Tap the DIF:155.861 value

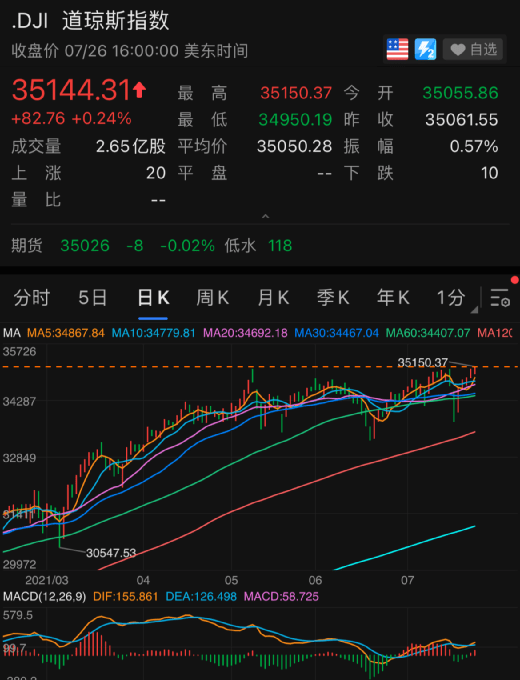[x=125, y=597]
